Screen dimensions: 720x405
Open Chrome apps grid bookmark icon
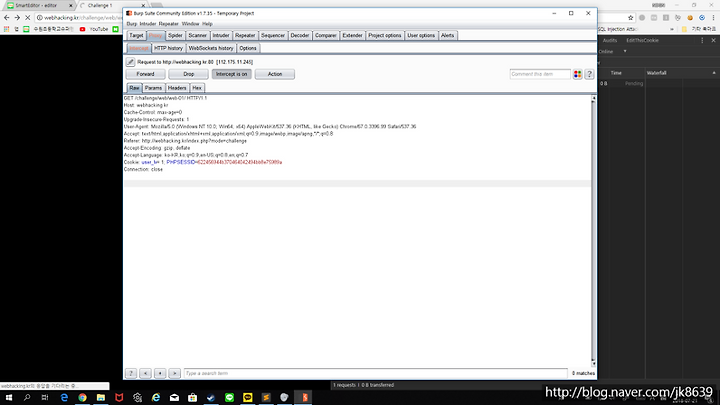(x=6, y=29)
